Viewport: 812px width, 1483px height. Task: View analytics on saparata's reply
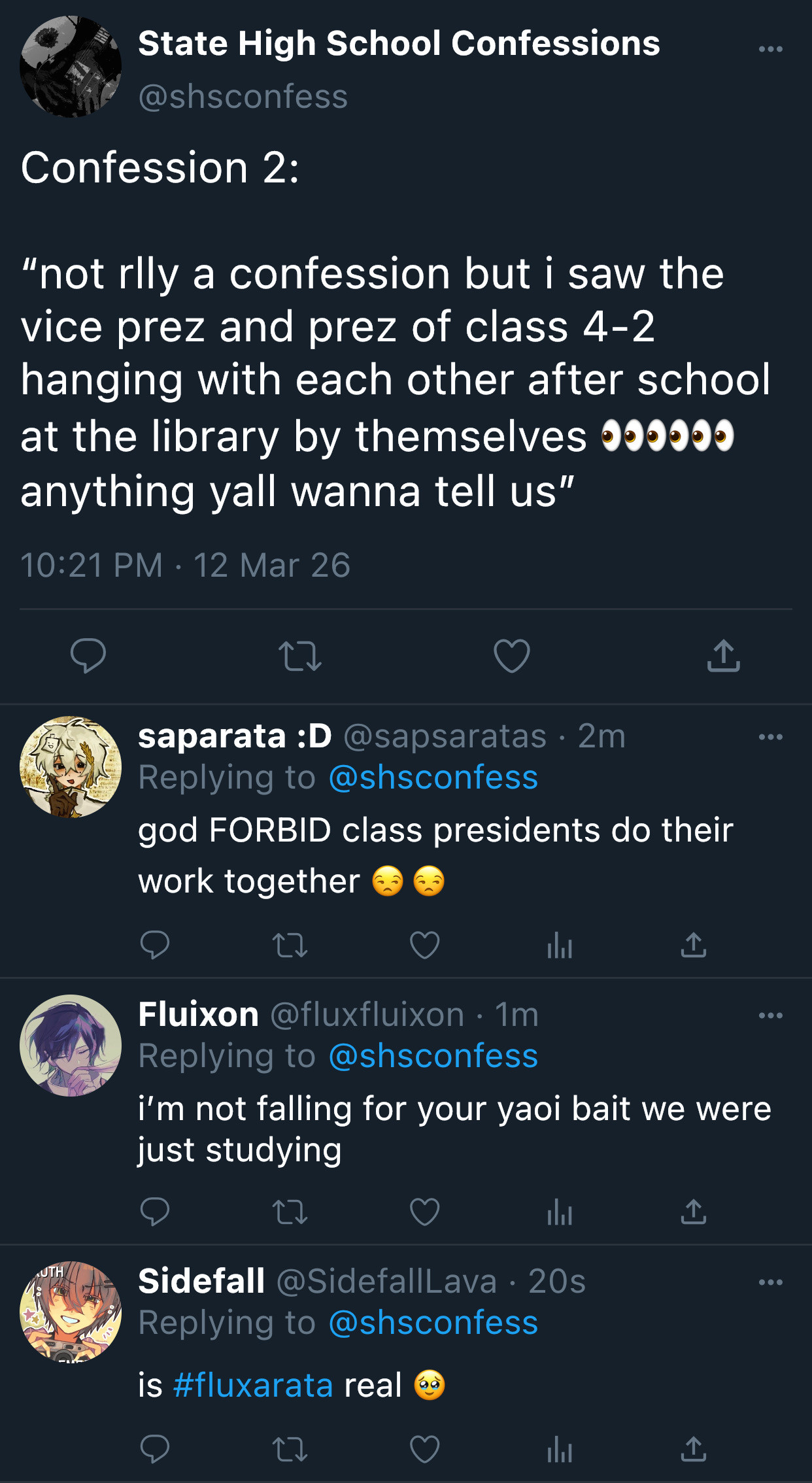(560, 946)
